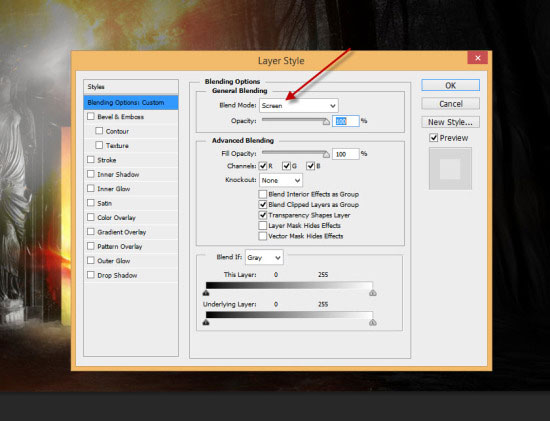The image size is (550, 421).
Task: Open the Blend If dropdown
Action: pos(264,258)
